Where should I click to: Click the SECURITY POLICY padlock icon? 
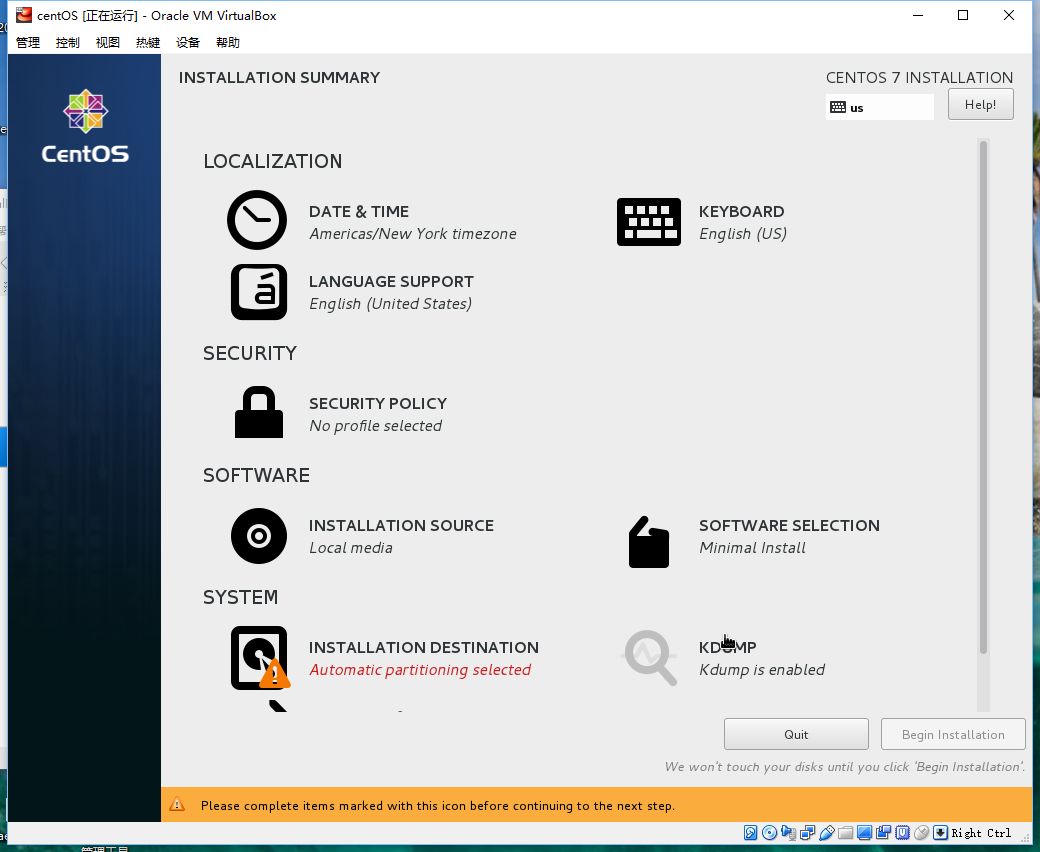[258, 411]
